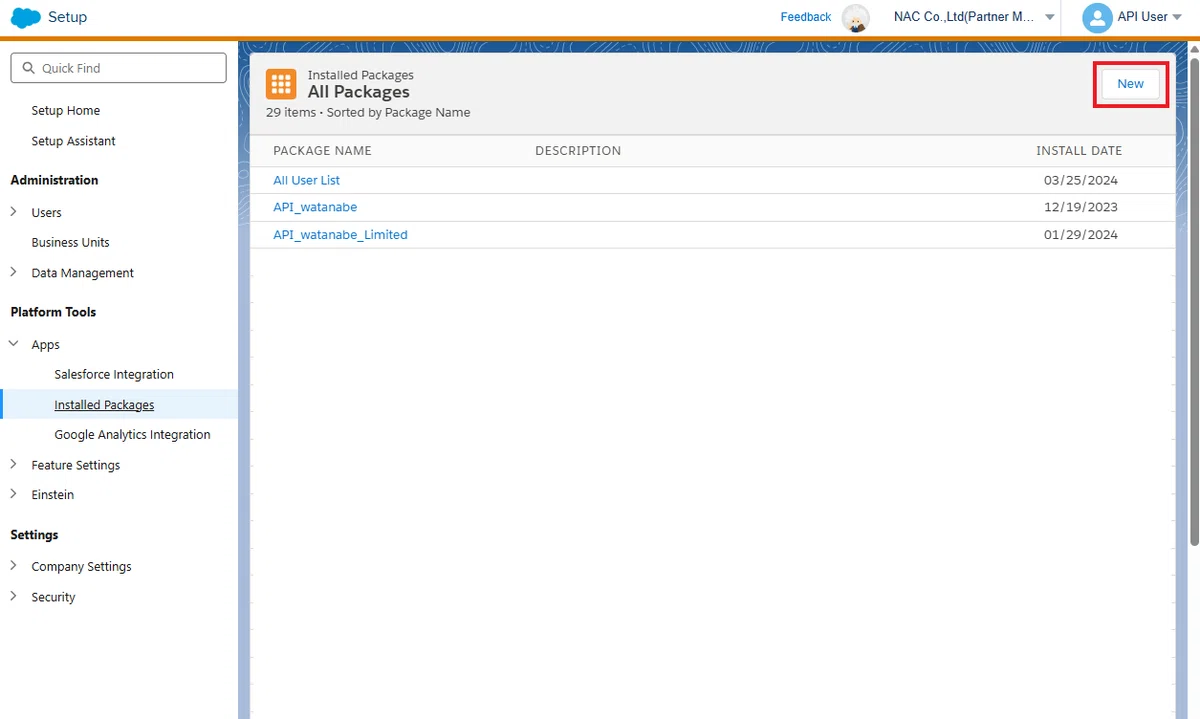Click the vertical page scrollbar
Screen dimensions: 1200x719
click(x=1194, y=300)
